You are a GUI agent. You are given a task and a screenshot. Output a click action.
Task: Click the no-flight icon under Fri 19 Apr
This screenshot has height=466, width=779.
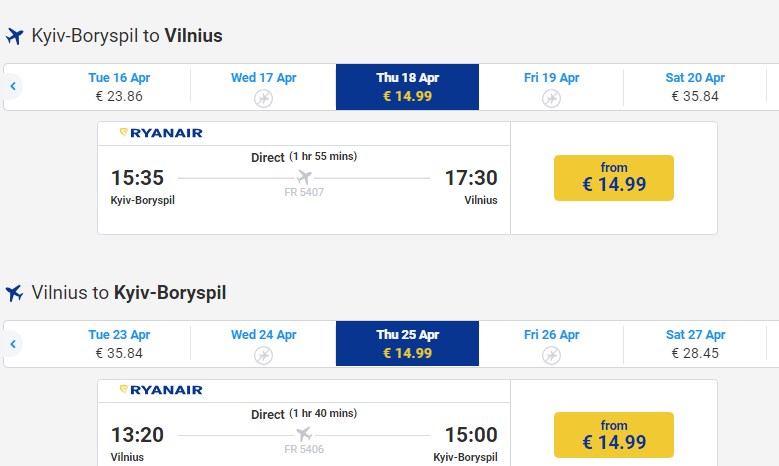point(551,98)
